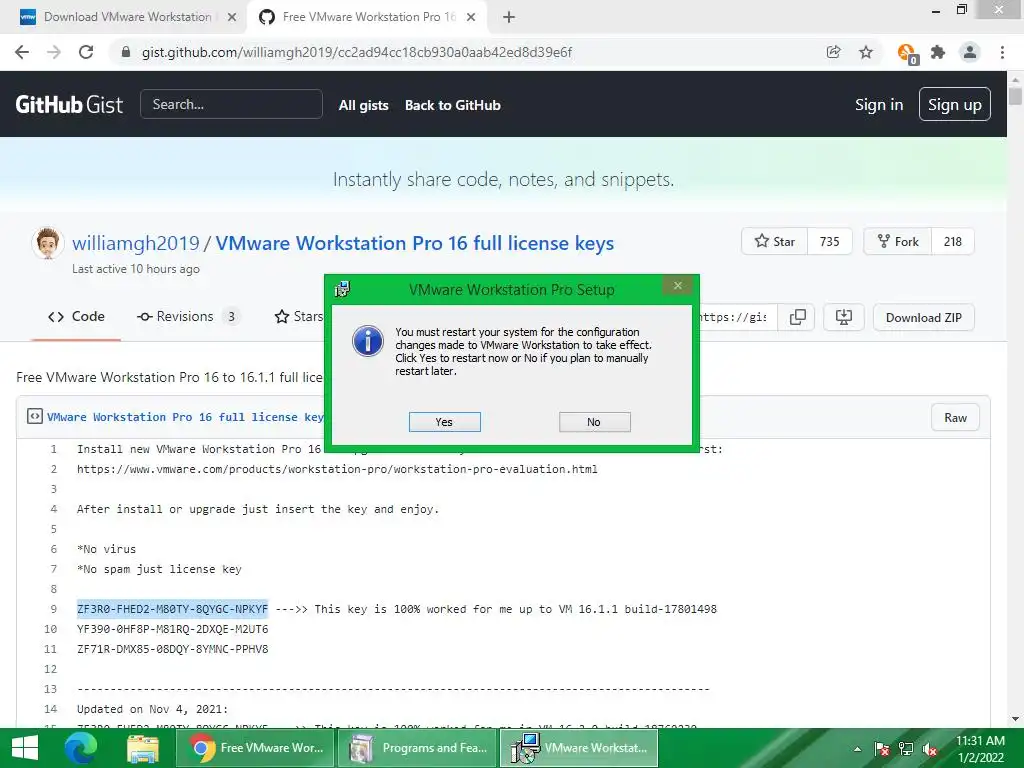Click the line "Updated on Nov 4, 2021:"
Screen dimensions: 1024x768
(152, 709)
